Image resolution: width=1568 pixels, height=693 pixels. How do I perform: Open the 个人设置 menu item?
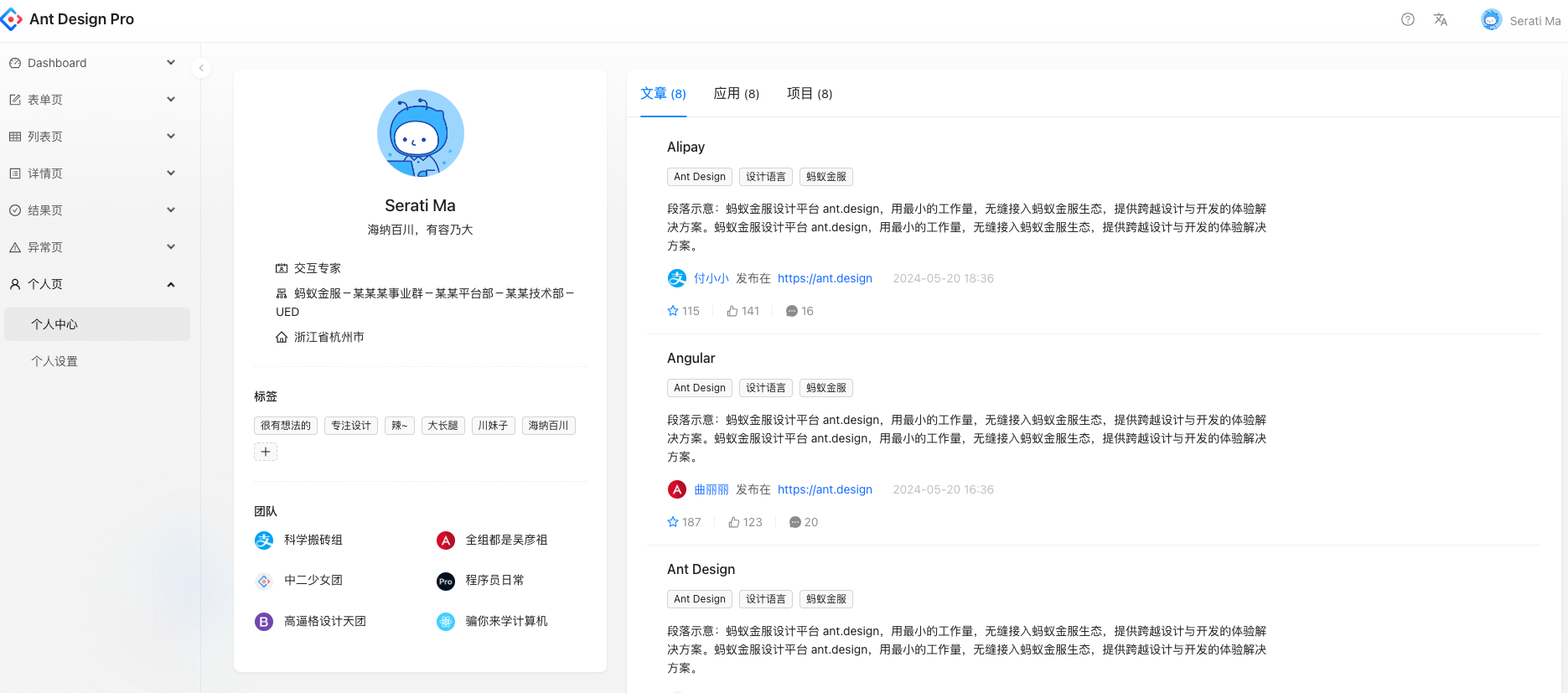(97, 361)
